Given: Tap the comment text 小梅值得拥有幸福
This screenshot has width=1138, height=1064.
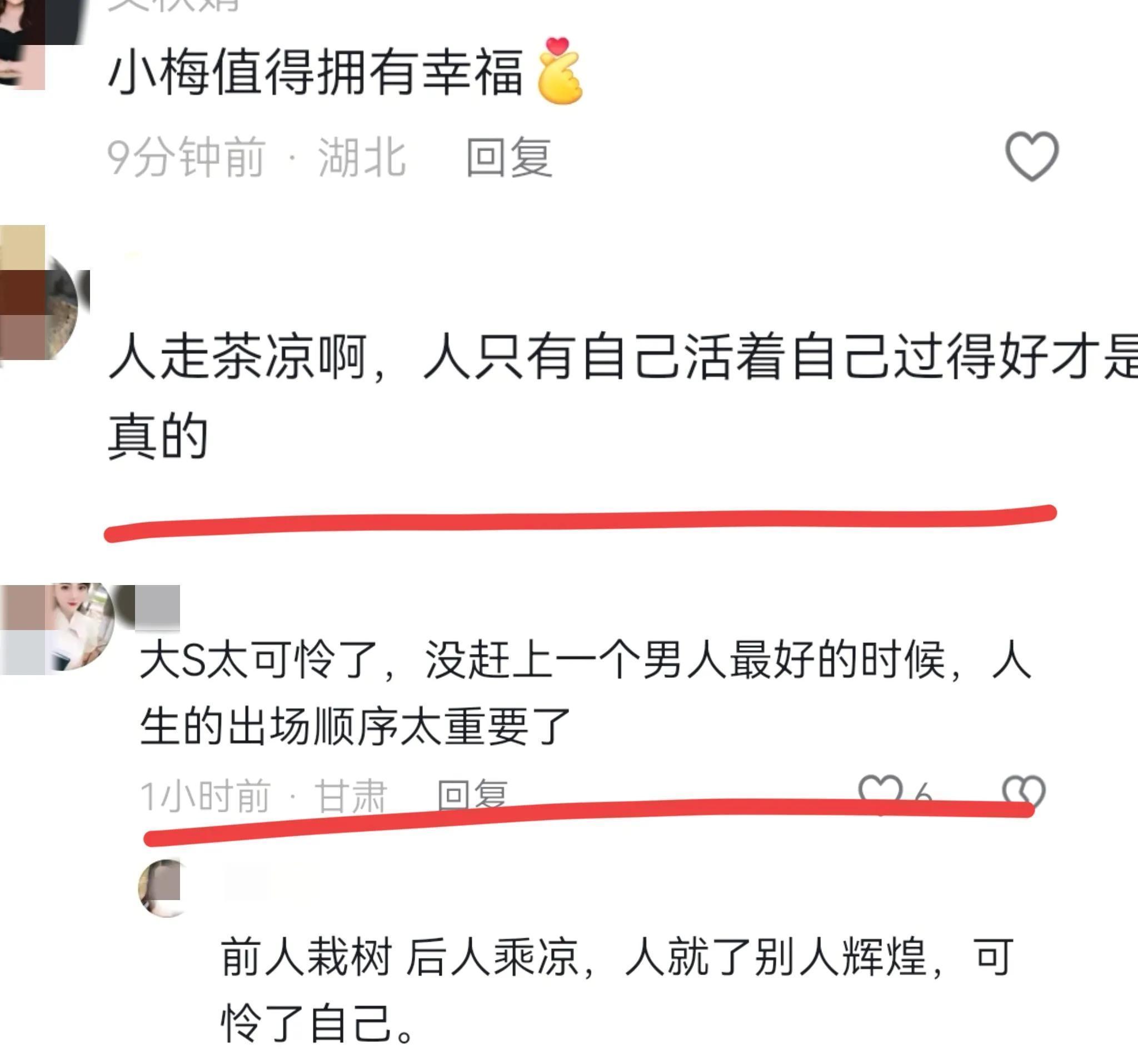Looking at the screenshot, I should point(316,73).
